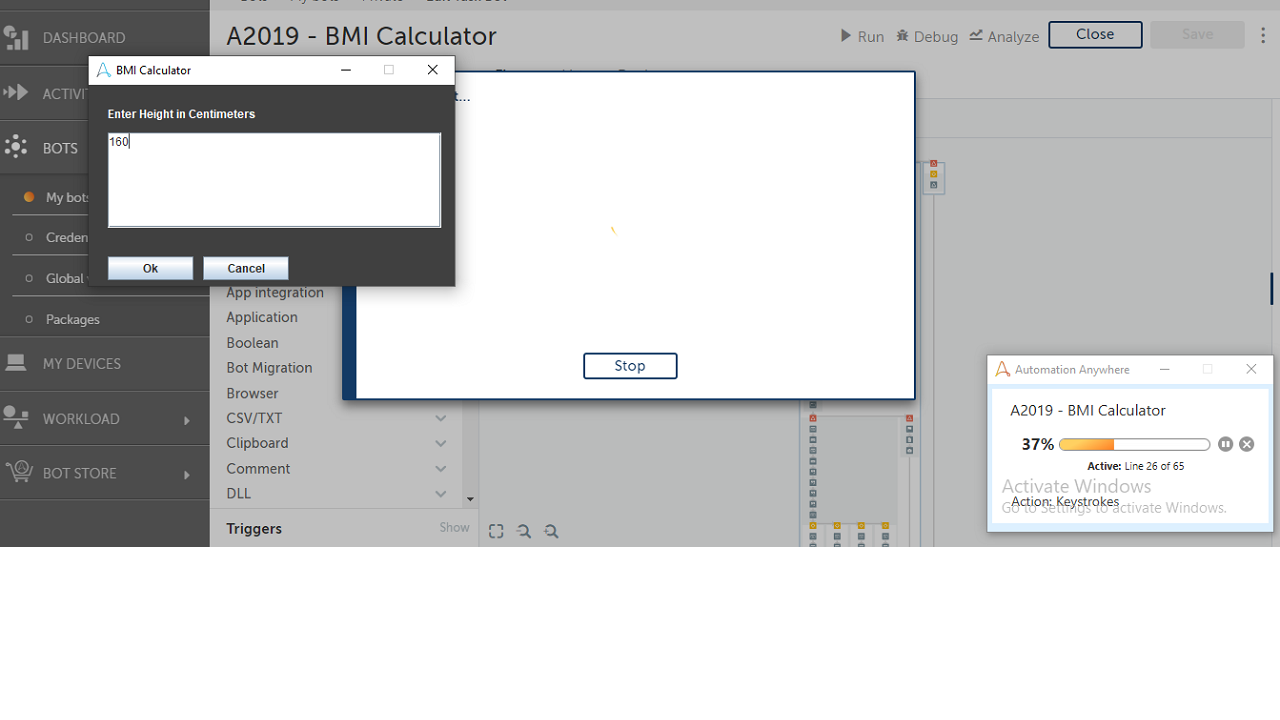The image size is (1280, 720).
Task: Open the Analyze view
Action: 1004,36
